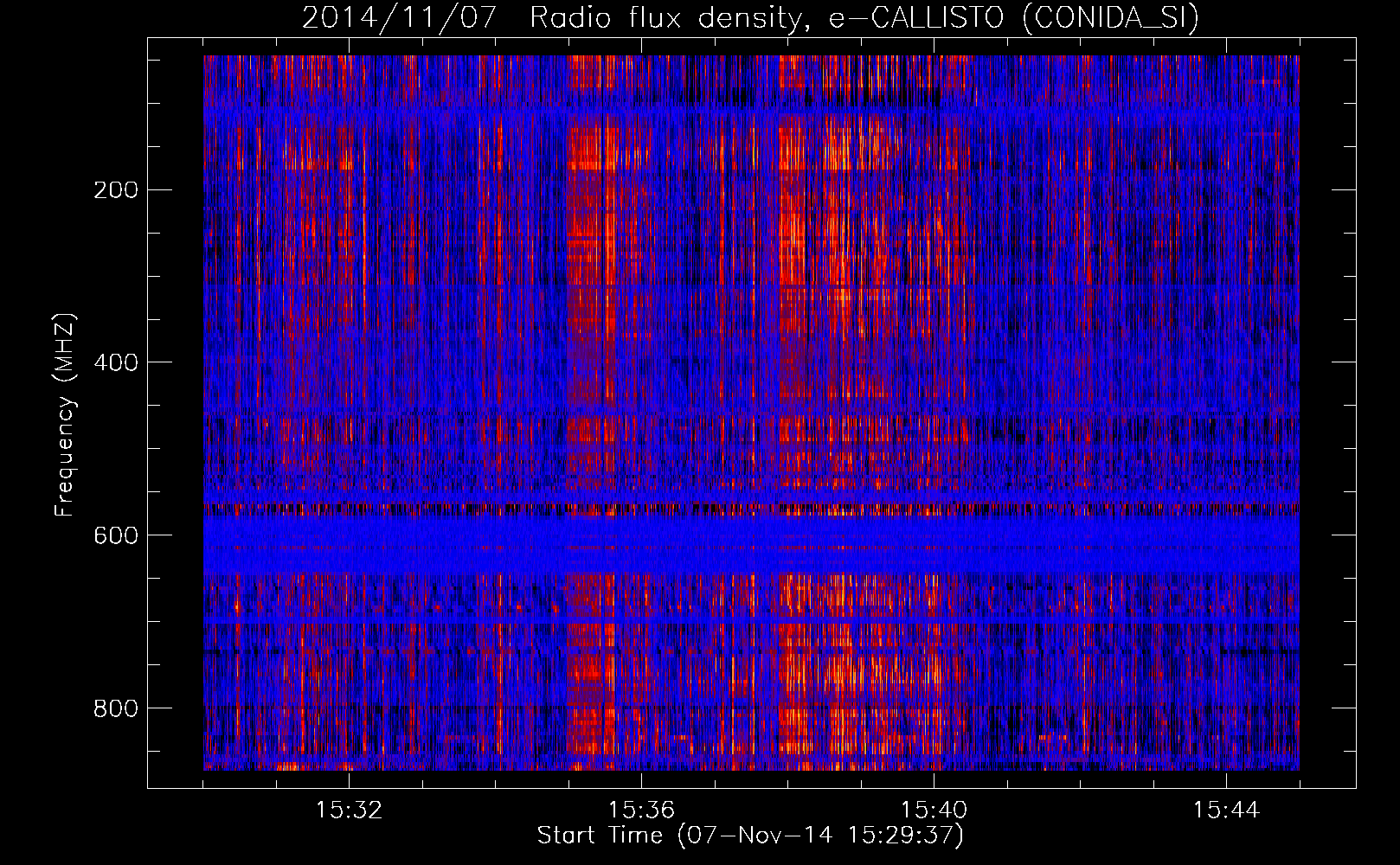Click the "Start Time (07-Nov-14 15:29:37)" x-axis label
This screenshot has height=865, width=1400.
(750, 836)
